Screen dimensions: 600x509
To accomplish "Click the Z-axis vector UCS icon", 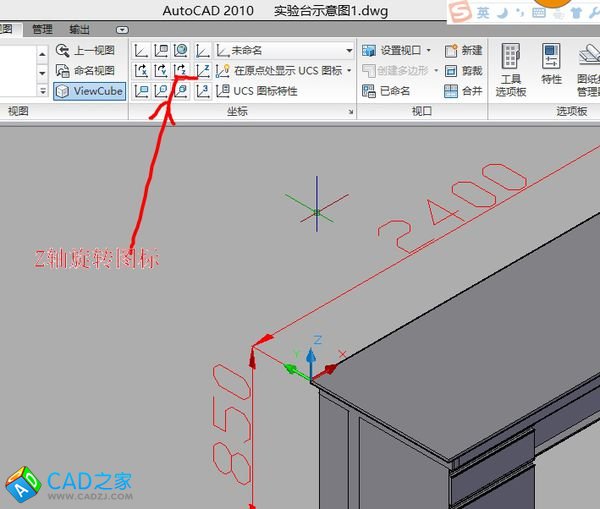I will (x=203, y=70).
